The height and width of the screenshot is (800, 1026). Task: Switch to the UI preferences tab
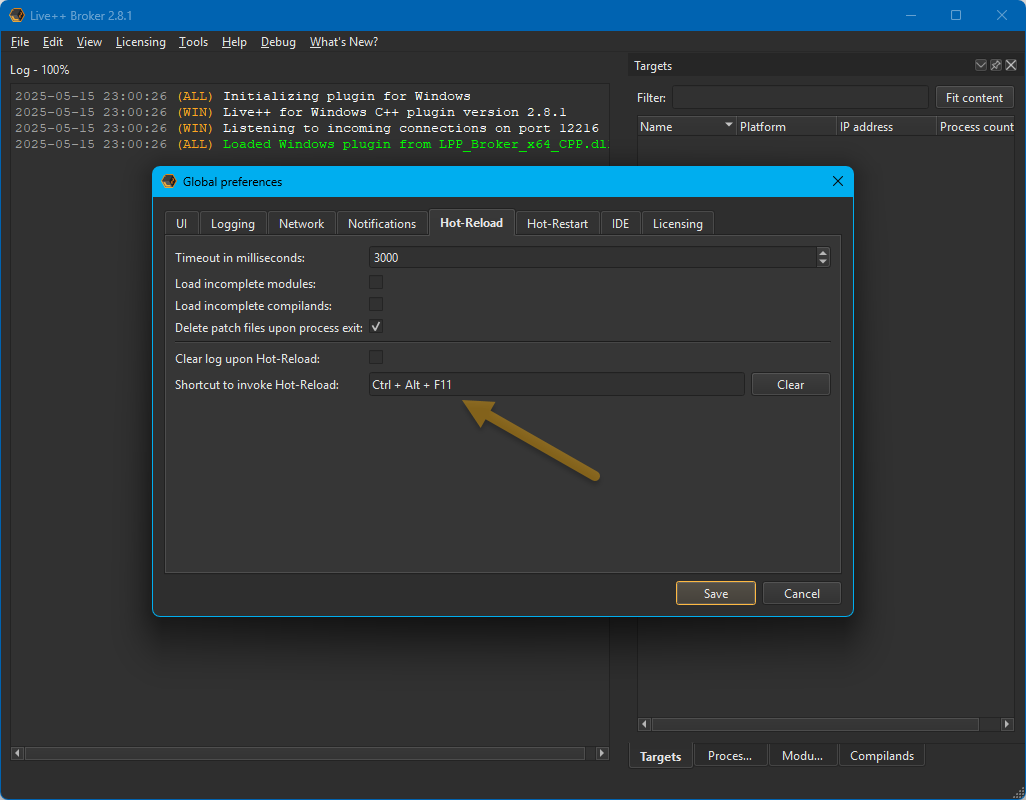point(181,224)
